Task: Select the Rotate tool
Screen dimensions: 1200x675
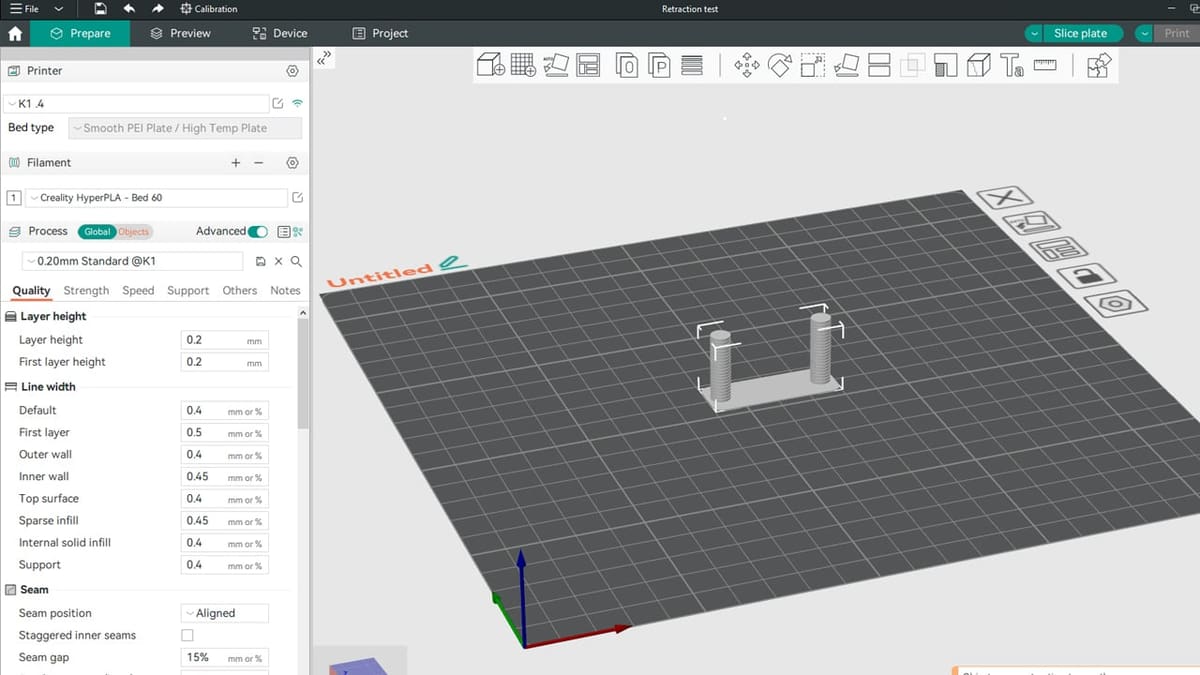Action: coord(779,65)
